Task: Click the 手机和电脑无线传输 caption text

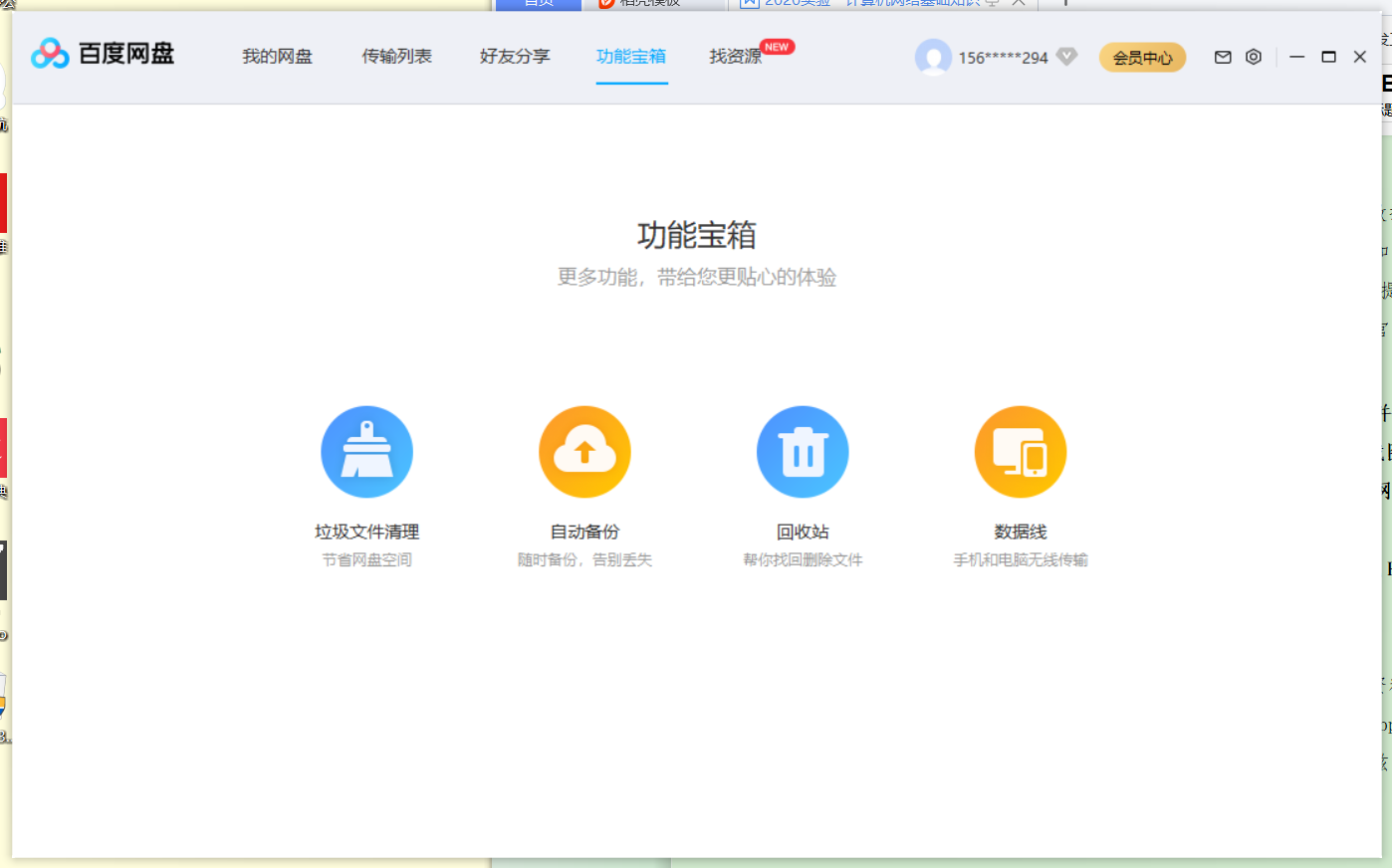Action: (x=1020, y=559)
